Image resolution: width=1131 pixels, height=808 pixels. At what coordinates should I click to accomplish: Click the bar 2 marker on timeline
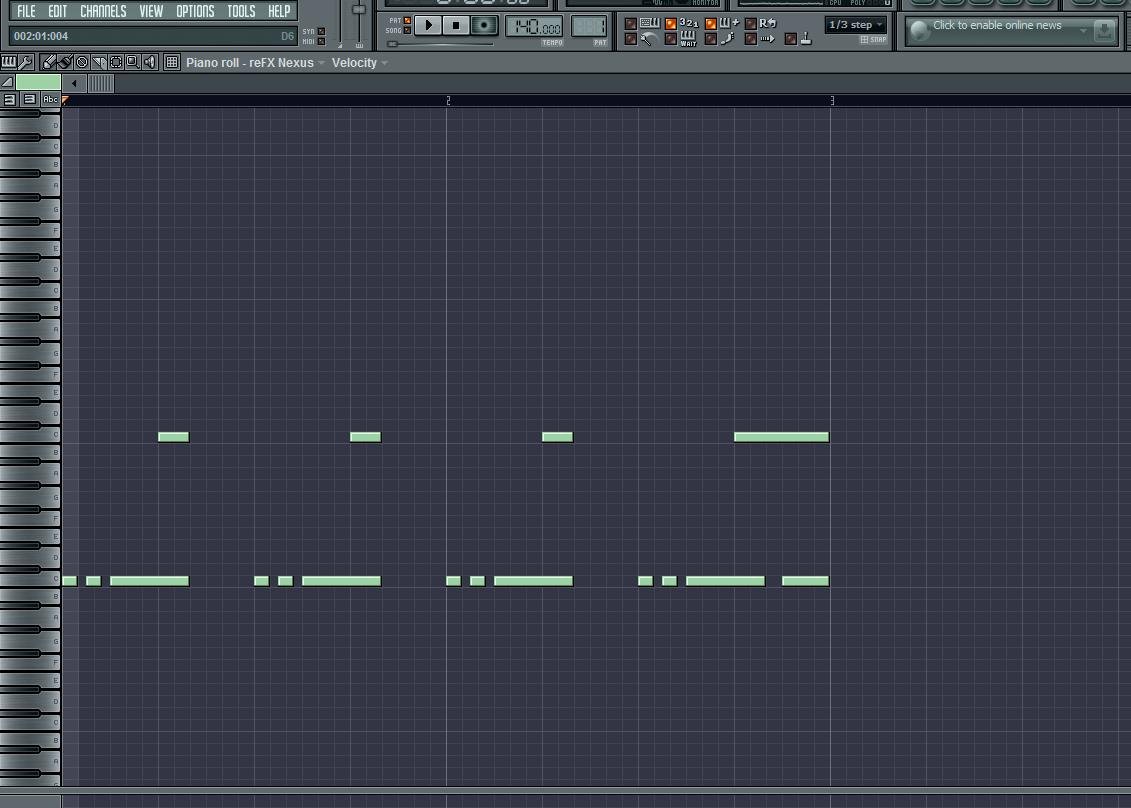pyautogui.click(x=448, y=100)
